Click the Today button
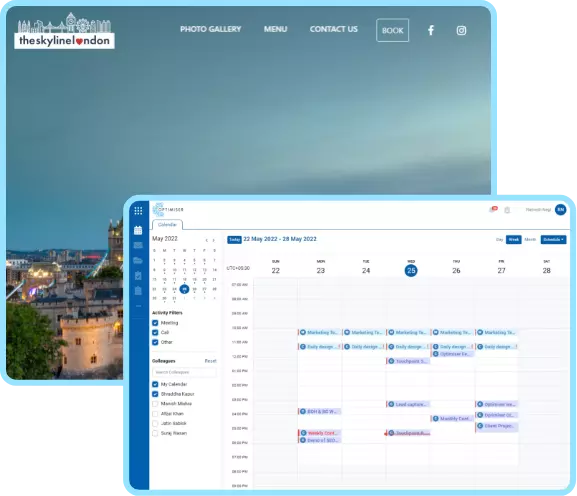The width and height of the screenshot is (577, 496). [234, 240]
